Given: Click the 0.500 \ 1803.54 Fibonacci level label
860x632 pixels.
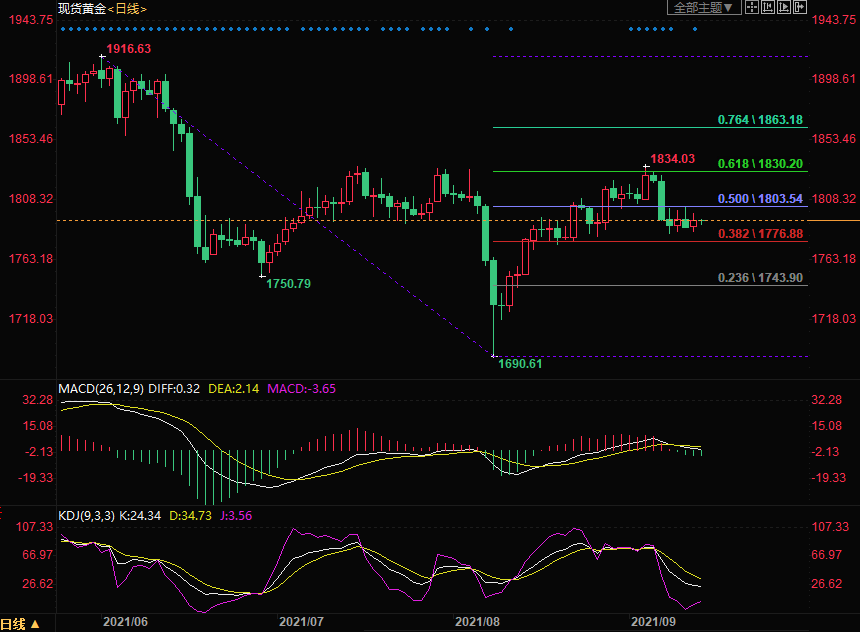Looking at the screenshot, I should (760, 199).
